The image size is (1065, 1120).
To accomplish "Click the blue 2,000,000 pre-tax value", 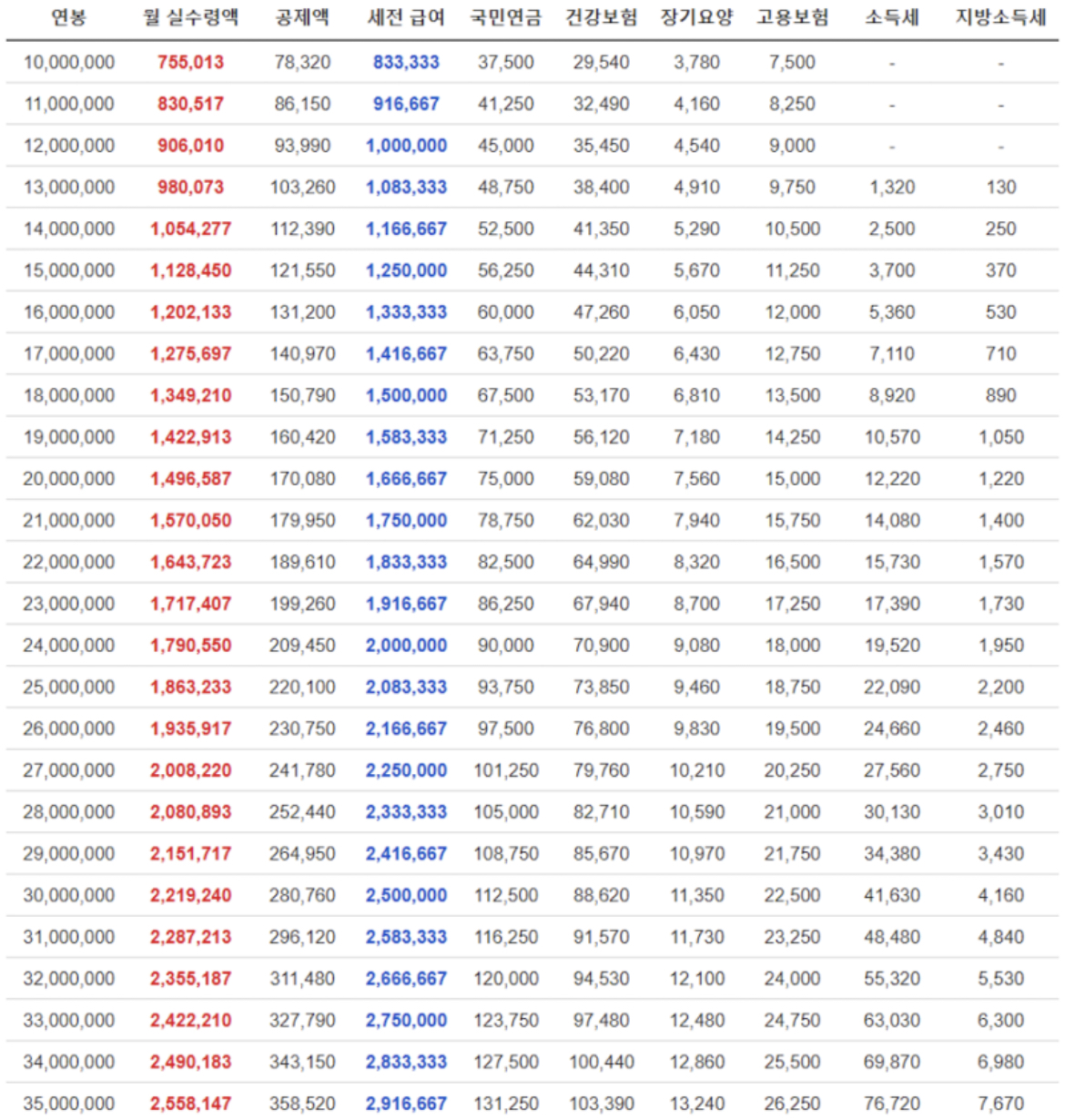I will click(406, 646).
